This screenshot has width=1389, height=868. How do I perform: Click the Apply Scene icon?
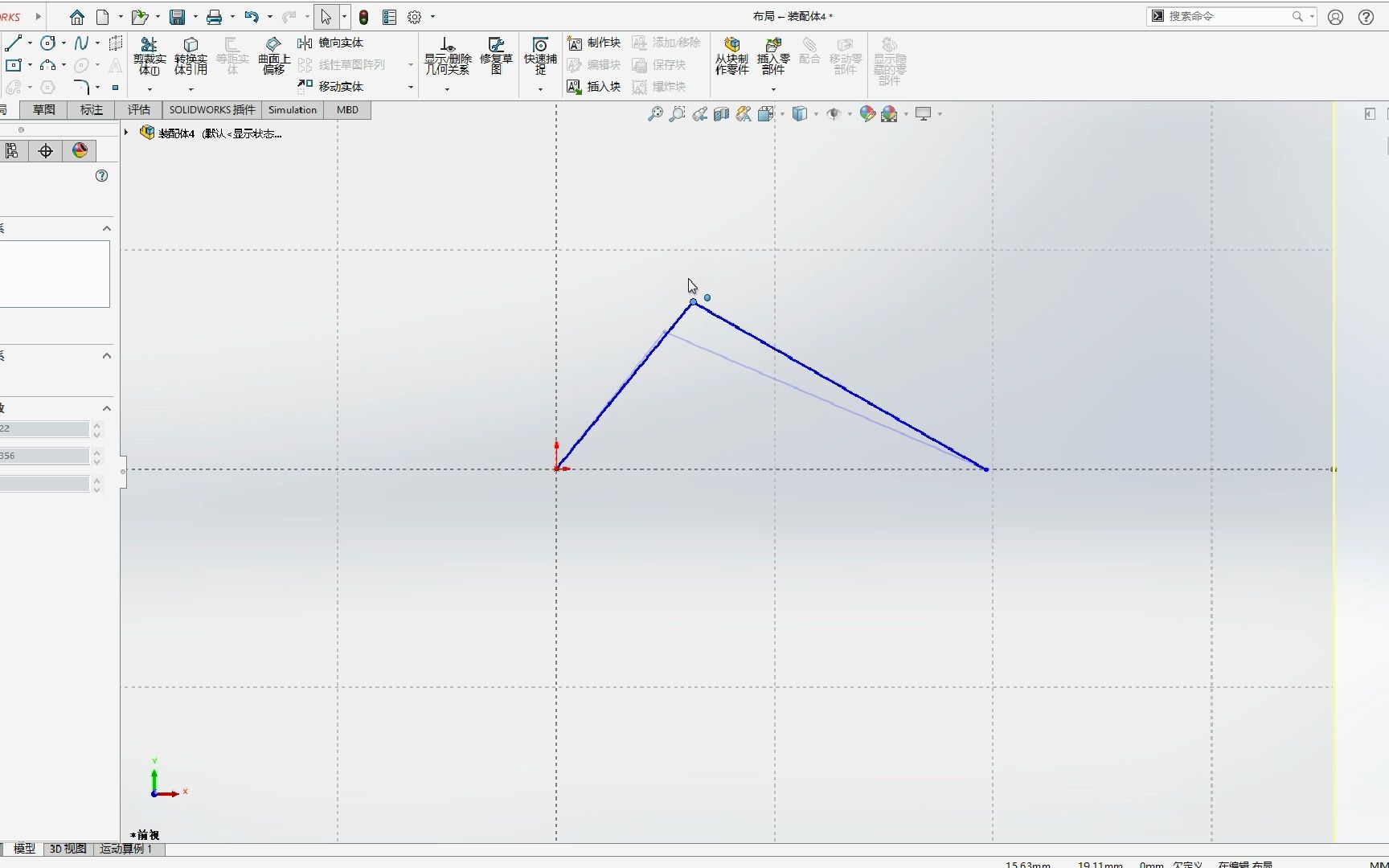tap(889, 114)
